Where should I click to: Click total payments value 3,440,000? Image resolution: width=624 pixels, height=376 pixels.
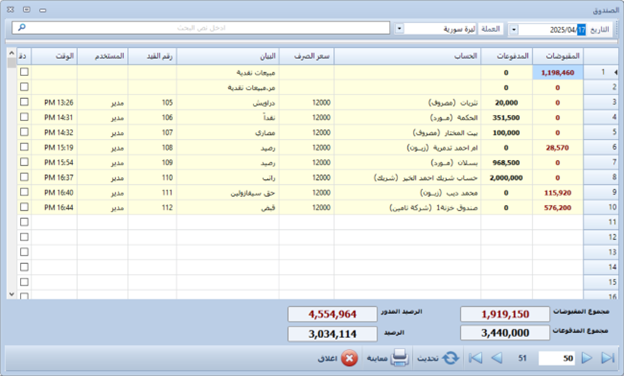pyautogui.click(x=505, y=333)
